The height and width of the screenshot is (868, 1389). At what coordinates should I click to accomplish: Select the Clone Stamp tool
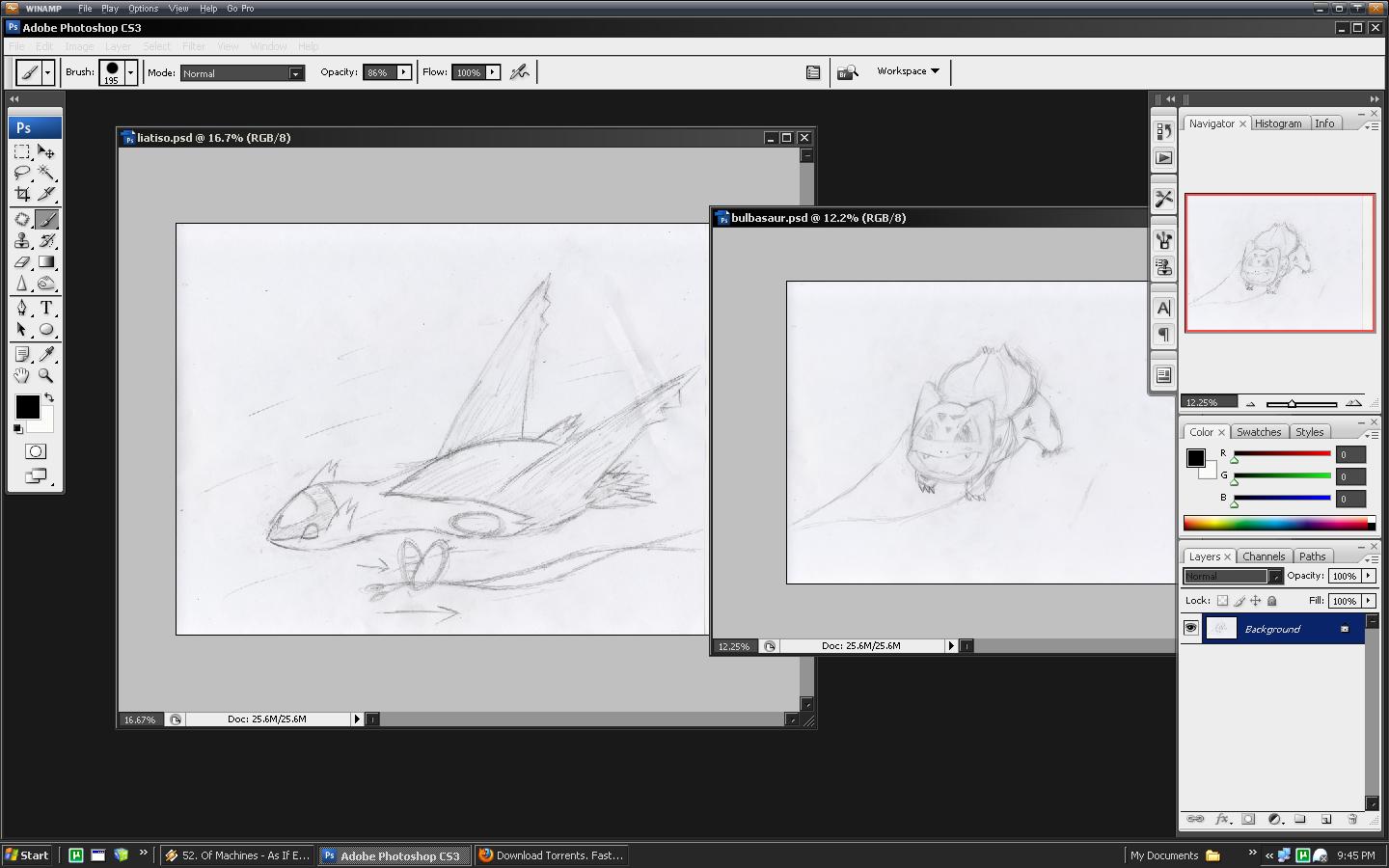pos(22,240)
